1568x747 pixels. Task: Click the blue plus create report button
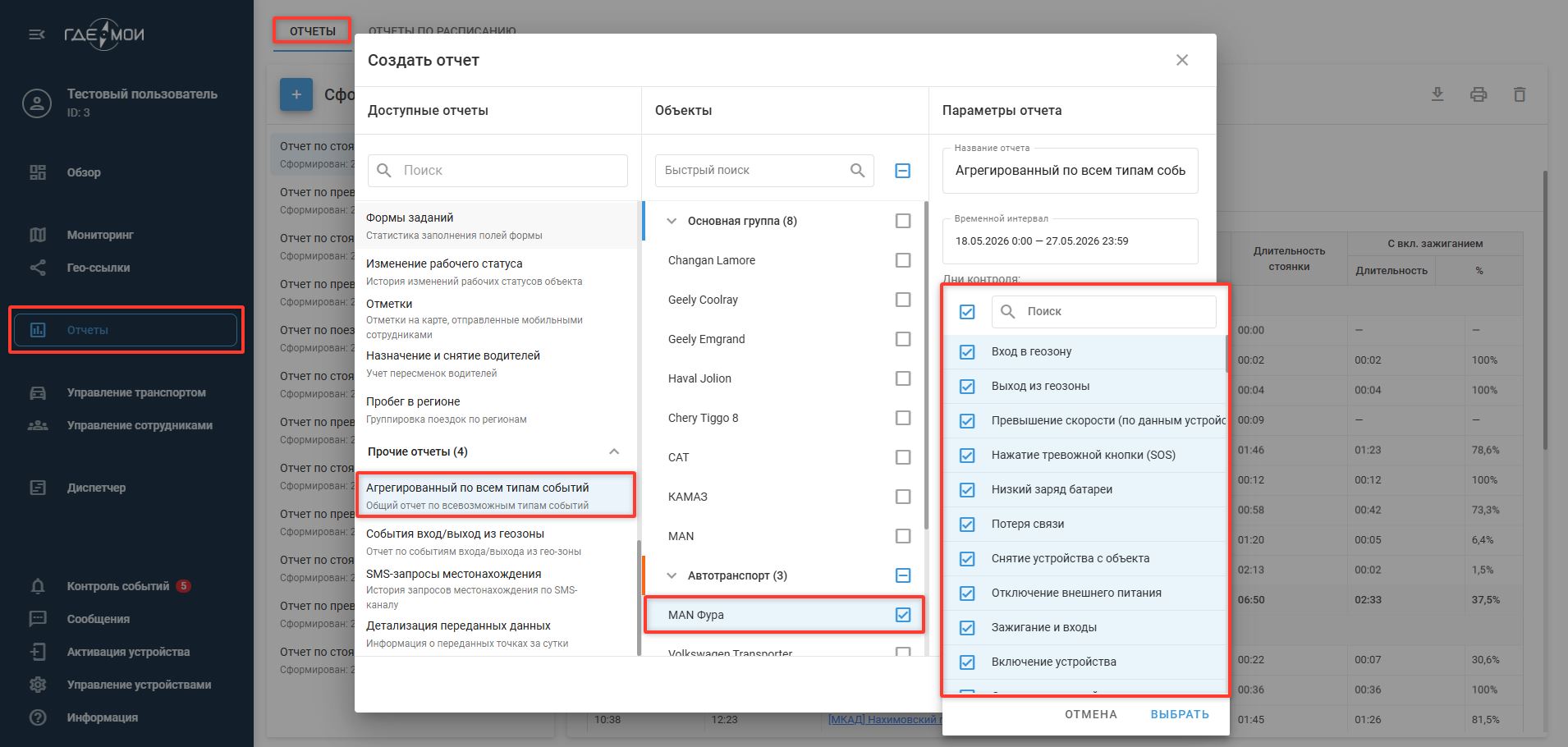coord(296,94)
